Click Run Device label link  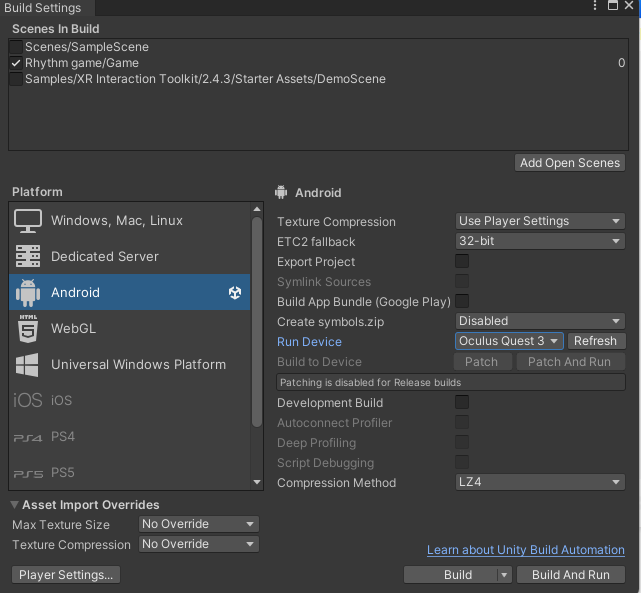(309, 342)
